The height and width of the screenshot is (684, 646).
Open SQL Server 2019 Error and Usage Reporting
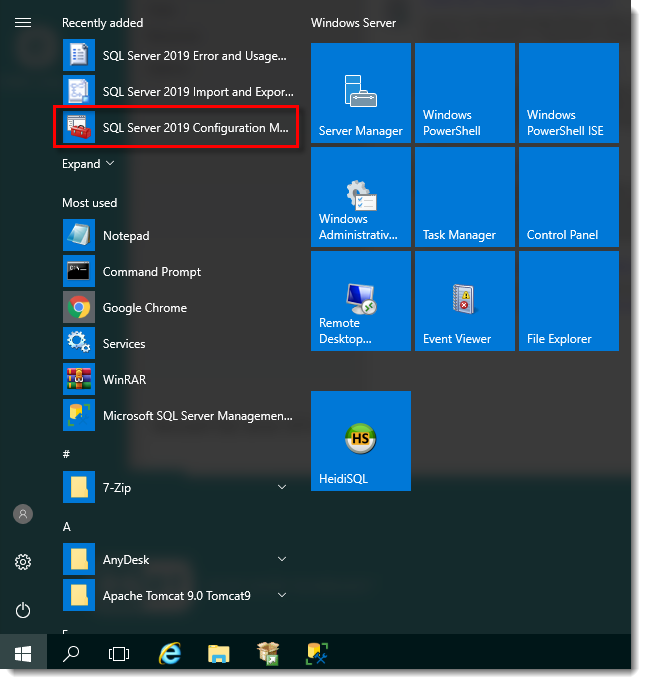tap(178, 56)
